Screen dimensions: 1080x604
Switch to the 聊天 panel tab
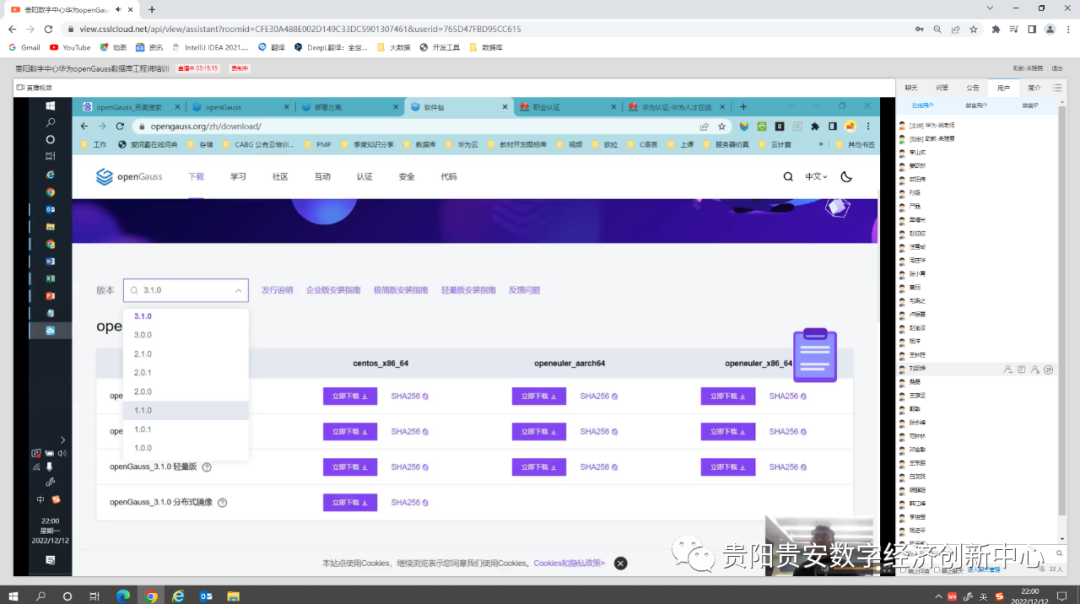pyautogui.click(x=911, y=88)
